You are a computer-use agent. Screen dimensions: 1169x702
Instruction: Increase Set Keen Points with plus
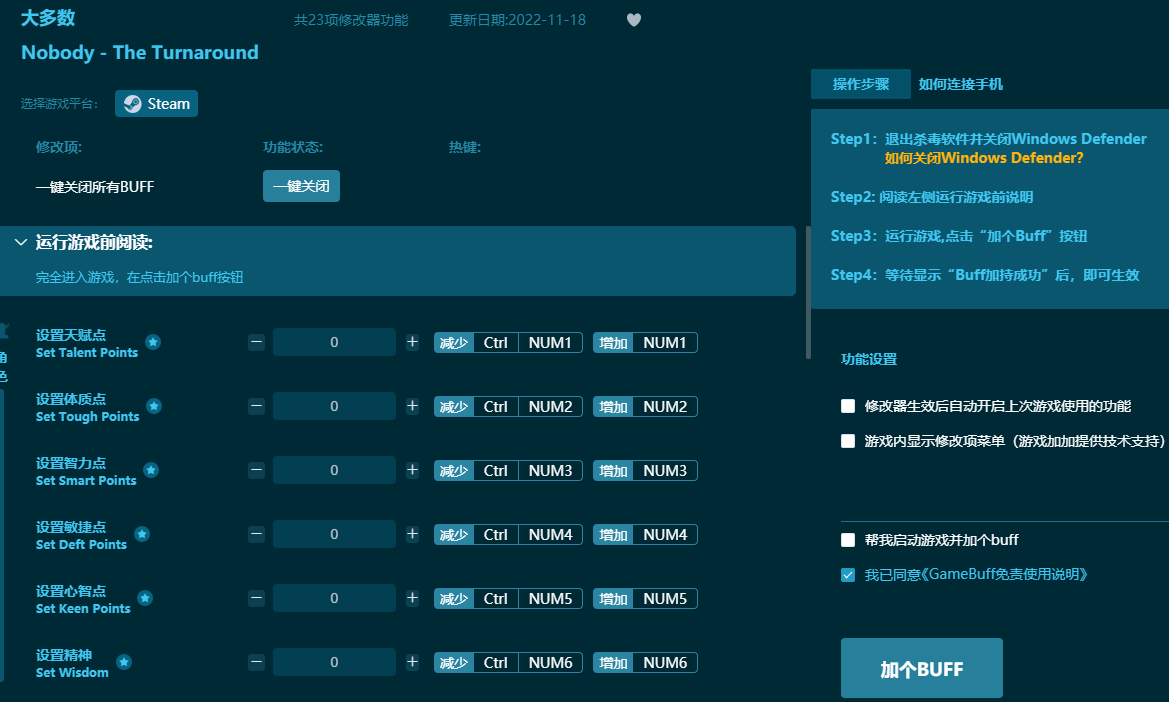(412, 598)
